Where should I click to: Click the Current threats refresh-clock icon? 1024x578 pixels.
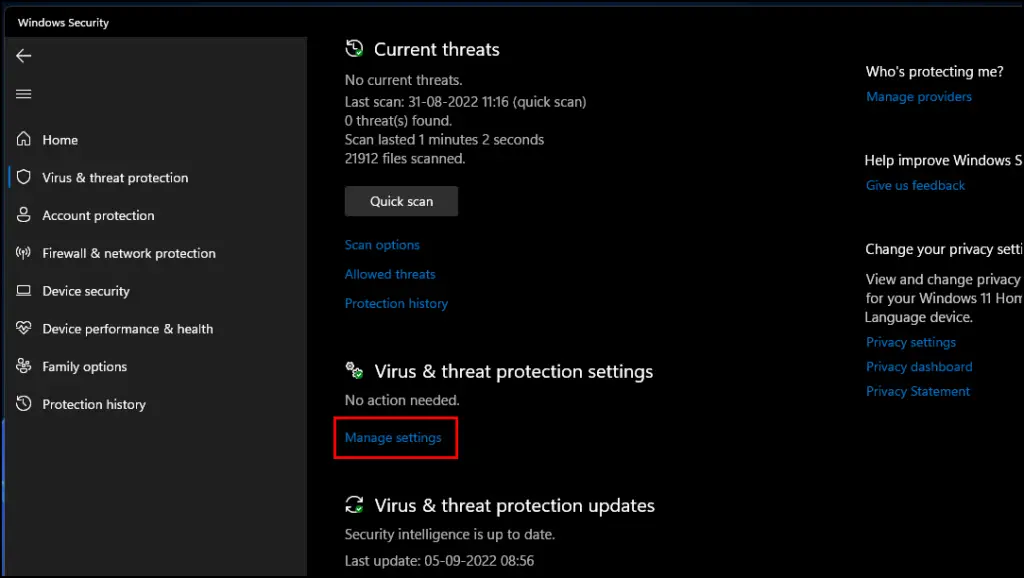(x=354, y=48)
